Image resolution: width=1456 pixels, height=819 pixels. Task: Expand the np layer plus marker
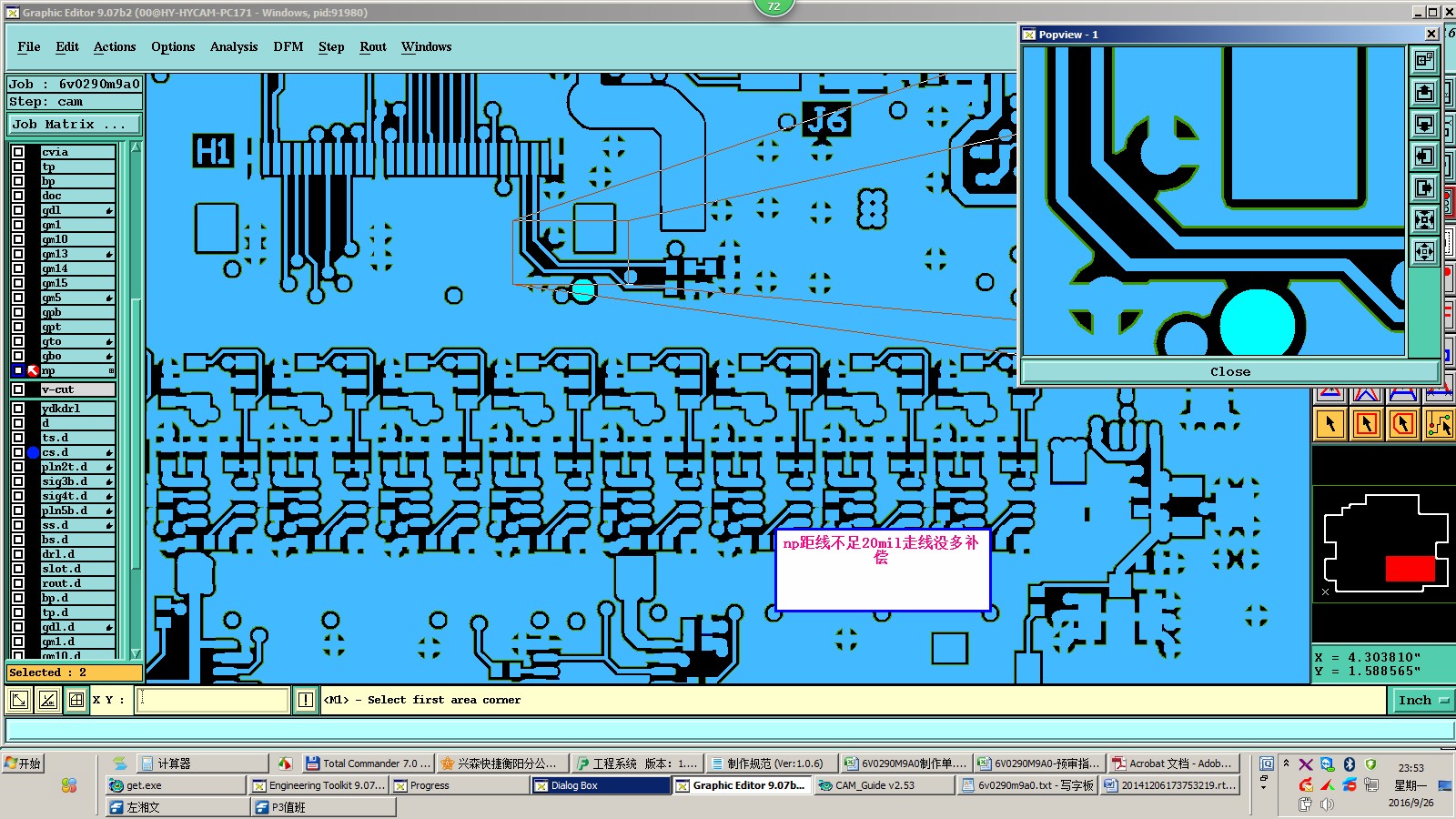point(111,370)
